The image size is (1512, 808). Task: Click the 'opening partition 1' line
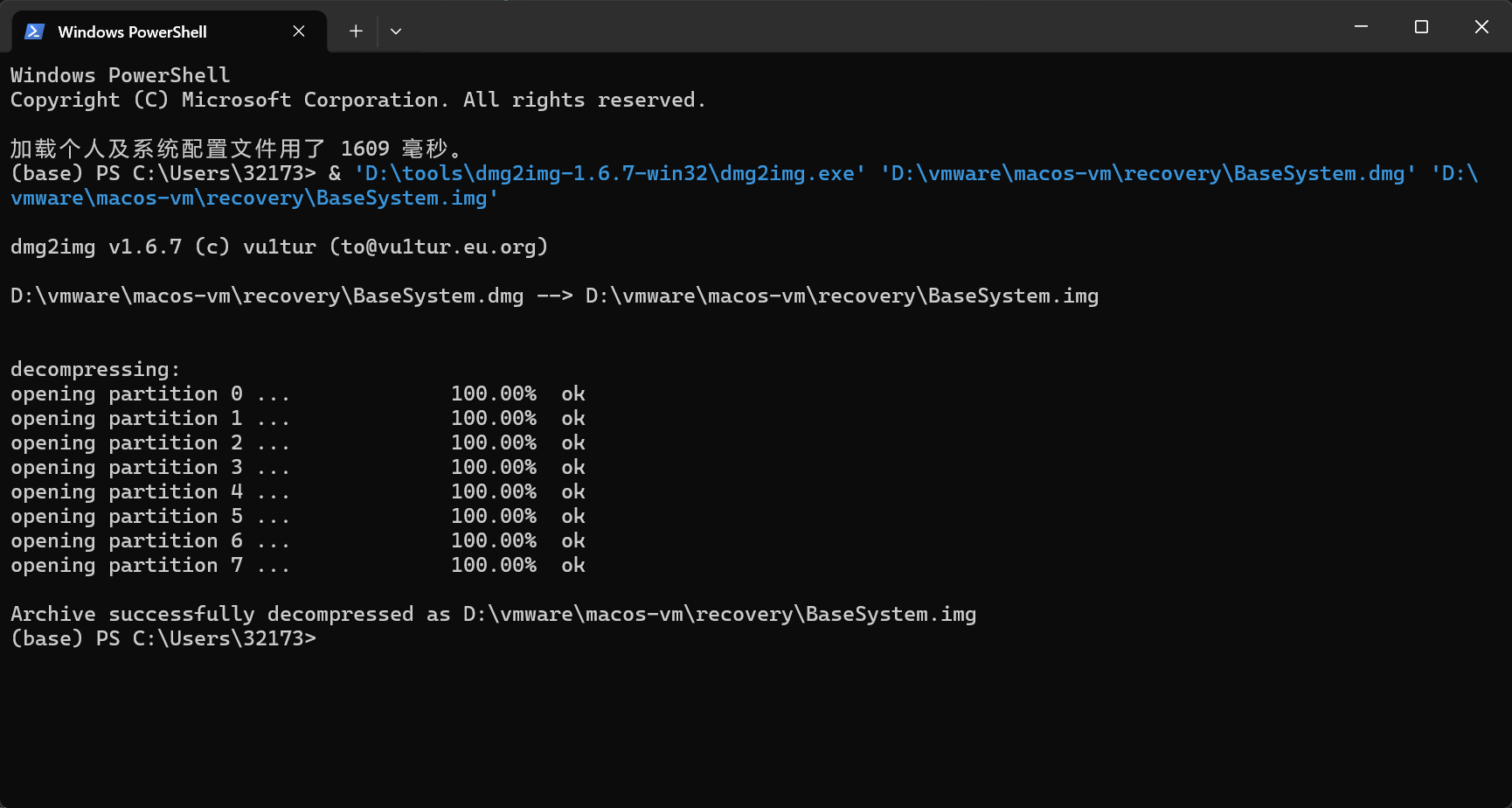(x=298, y=418)
